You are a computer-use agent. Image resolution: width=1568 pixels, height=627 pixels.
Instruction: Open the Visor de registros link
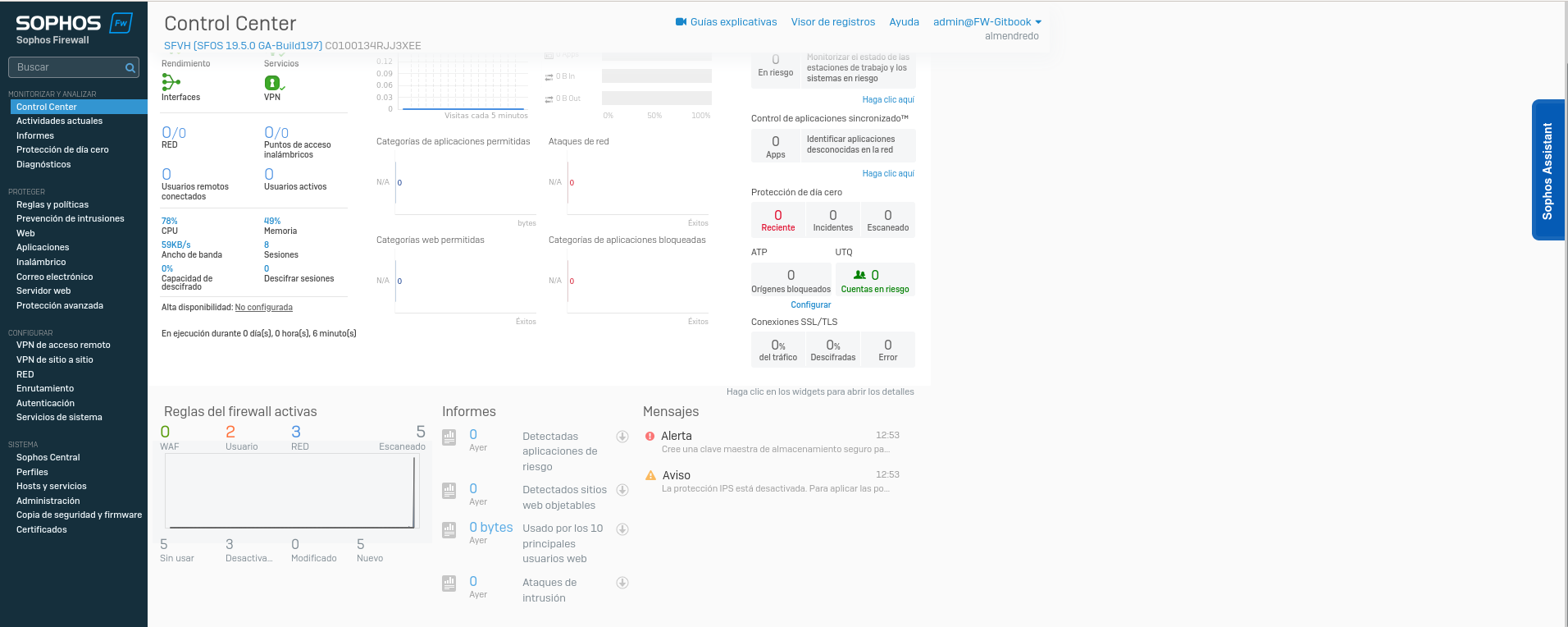832,22
